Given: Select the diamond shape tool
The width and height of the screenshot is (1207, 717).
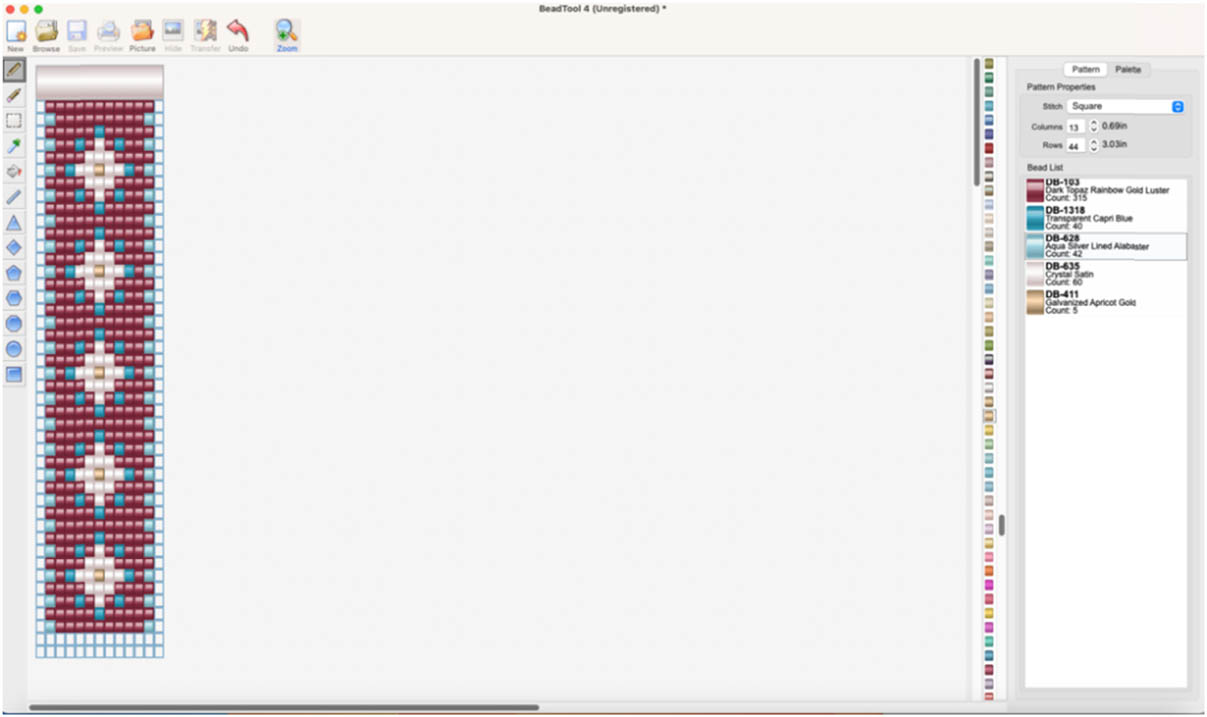Looking at the screenshot, I should point(14,248).
